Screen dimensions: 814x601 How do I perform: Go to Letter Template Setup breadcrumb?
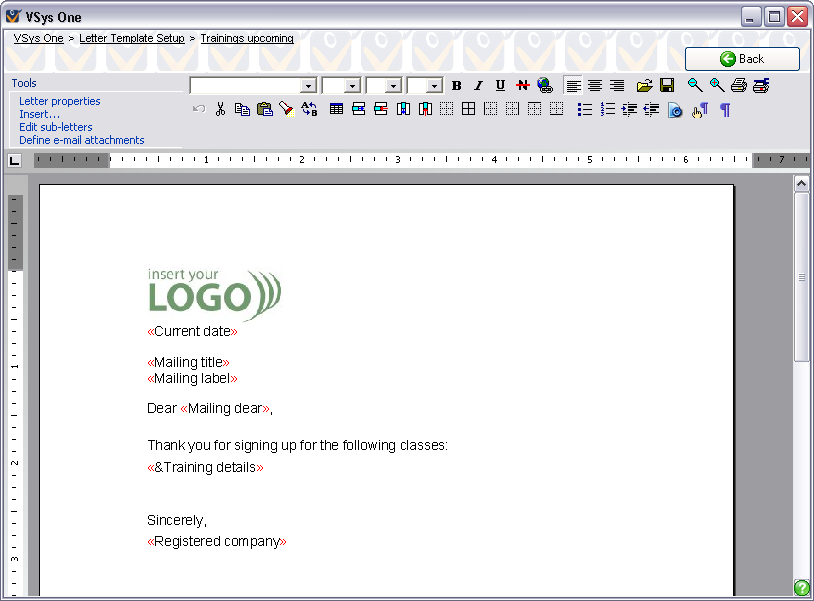click(132, 38)
